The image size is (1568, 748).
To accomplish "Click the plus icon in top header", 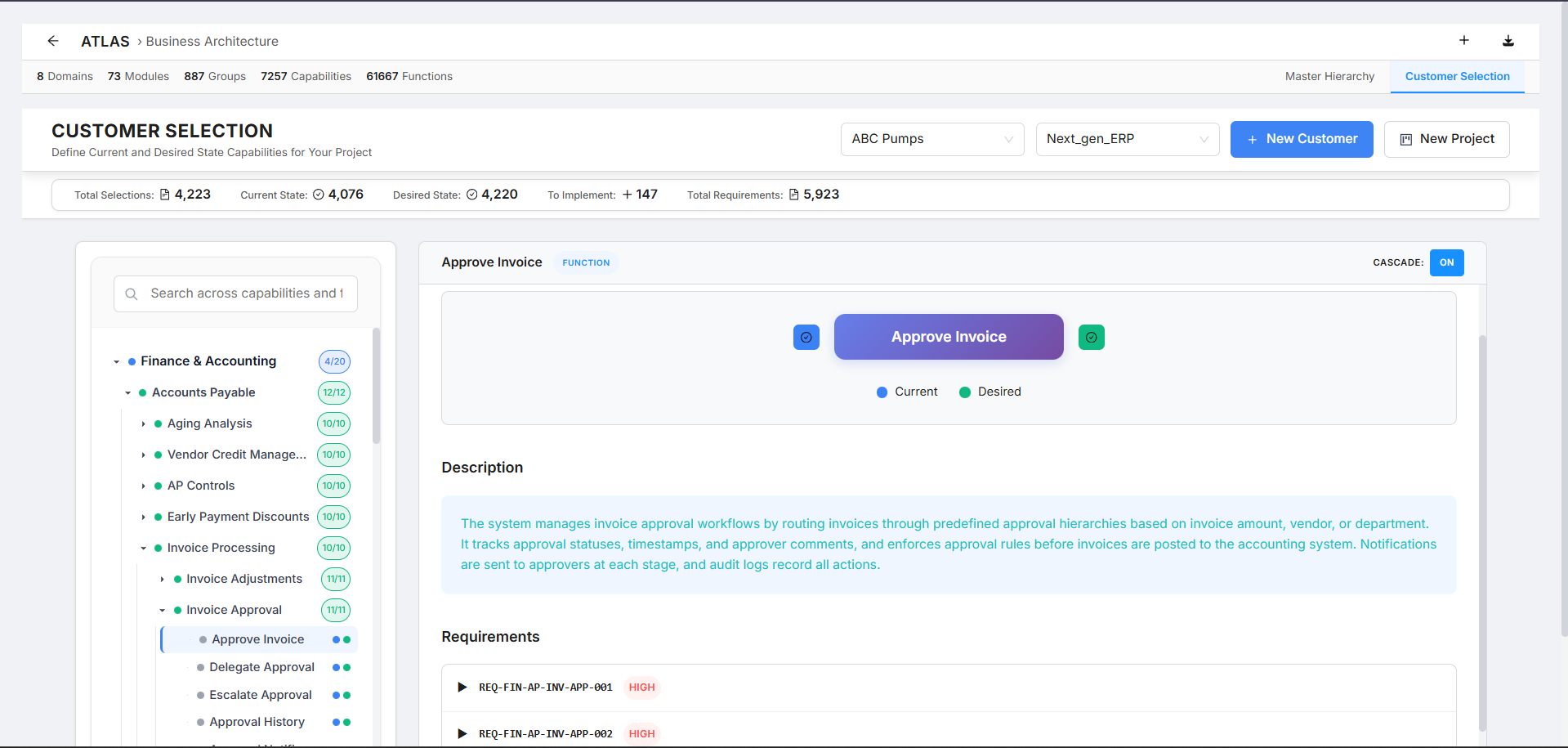I will (1463, 40).
